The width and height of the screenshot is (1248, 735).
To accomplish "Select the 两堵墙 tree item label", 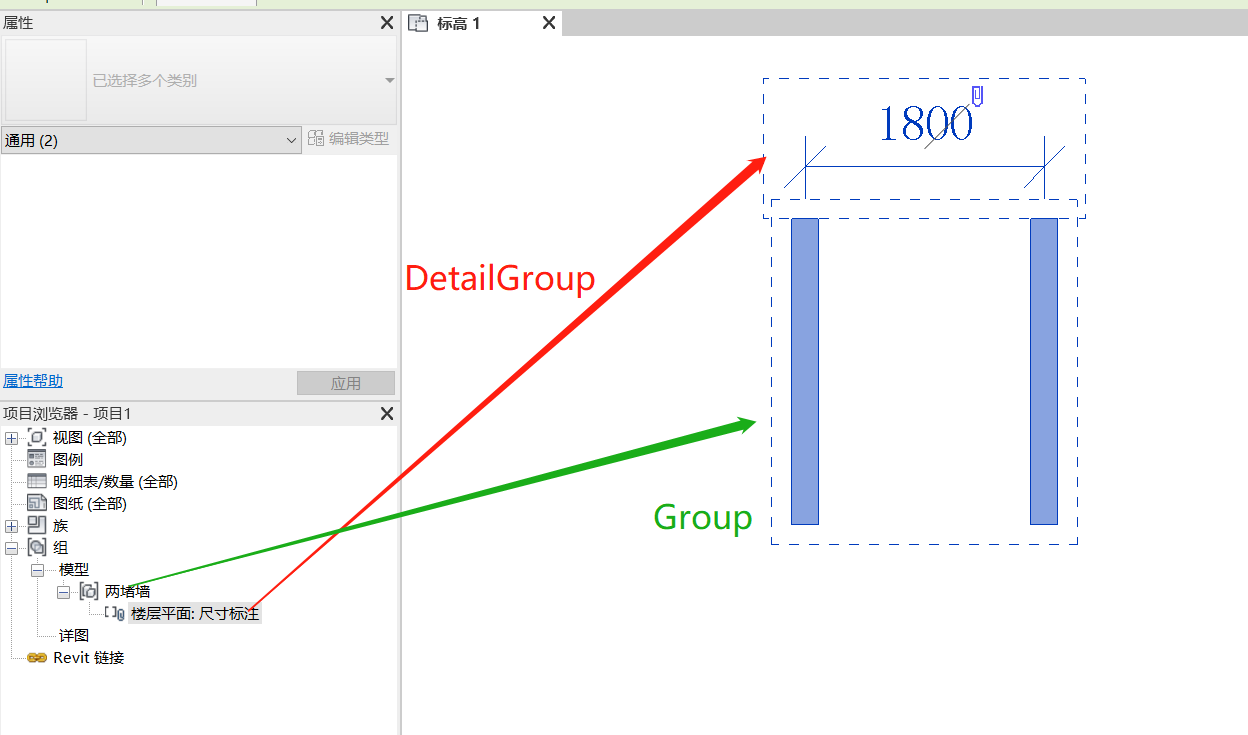I will click(128, 591).
